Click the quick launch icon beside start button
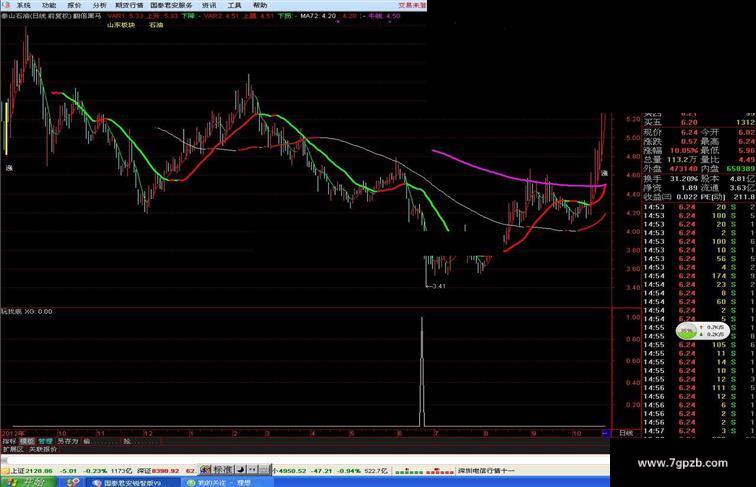 (x=73, y=482)
